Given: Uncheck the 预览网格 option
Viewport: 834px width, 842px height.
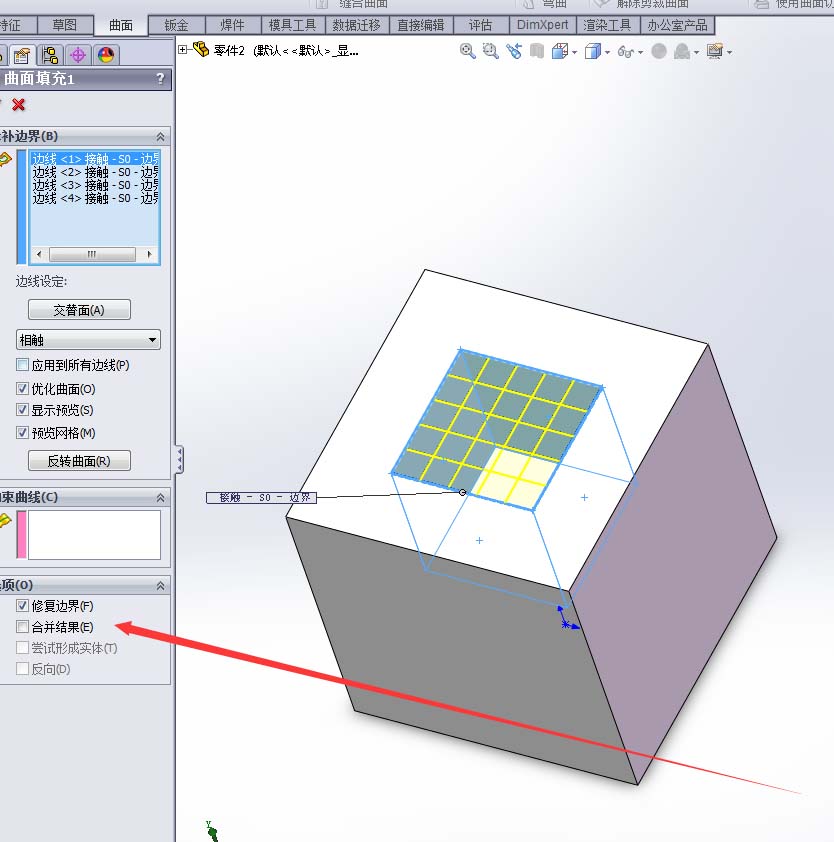Looking at the screenshot, I should coord(24,433).
